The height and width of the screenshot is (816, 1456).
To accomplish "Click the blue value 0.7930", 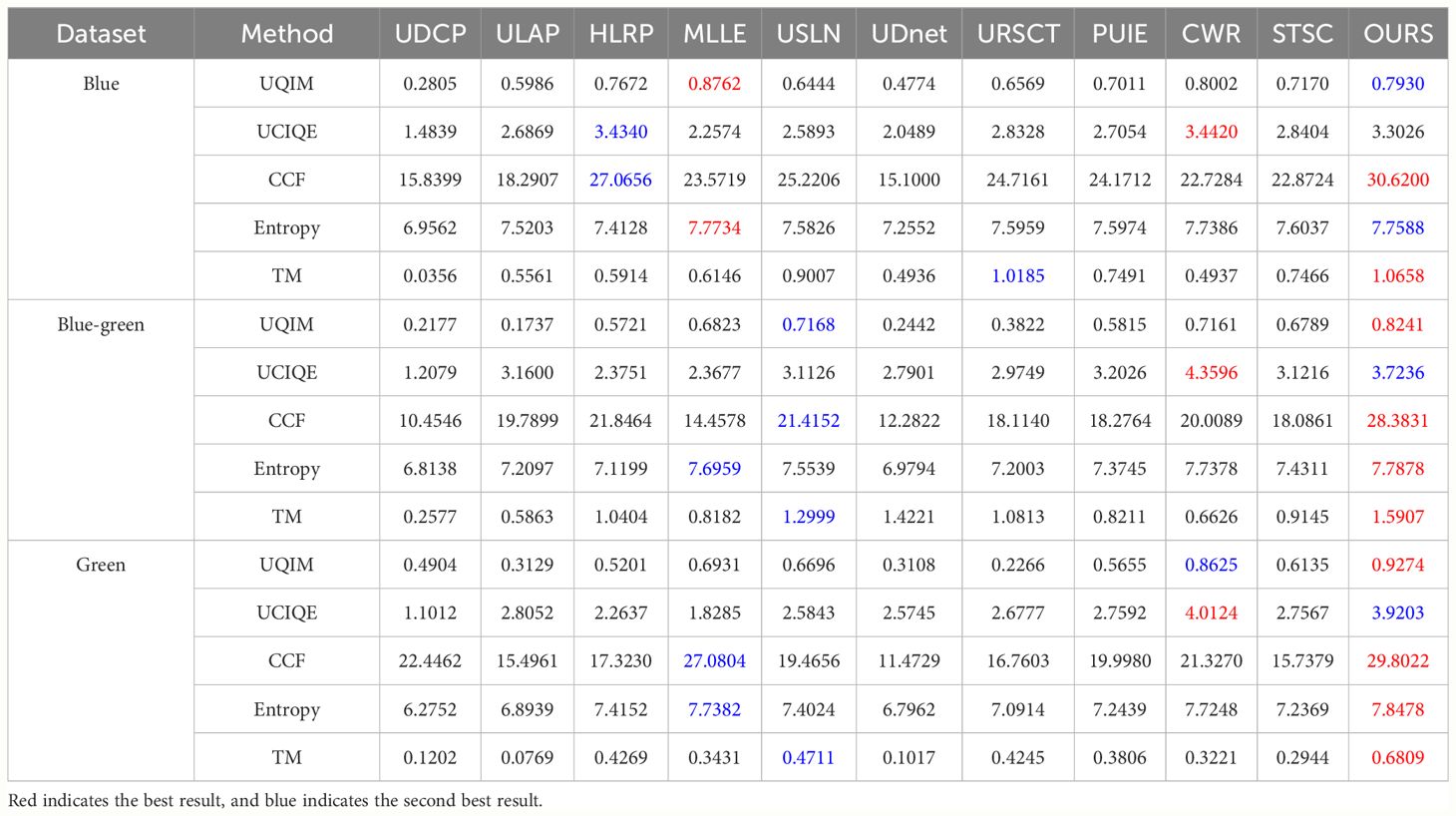I will point(1398,84).
